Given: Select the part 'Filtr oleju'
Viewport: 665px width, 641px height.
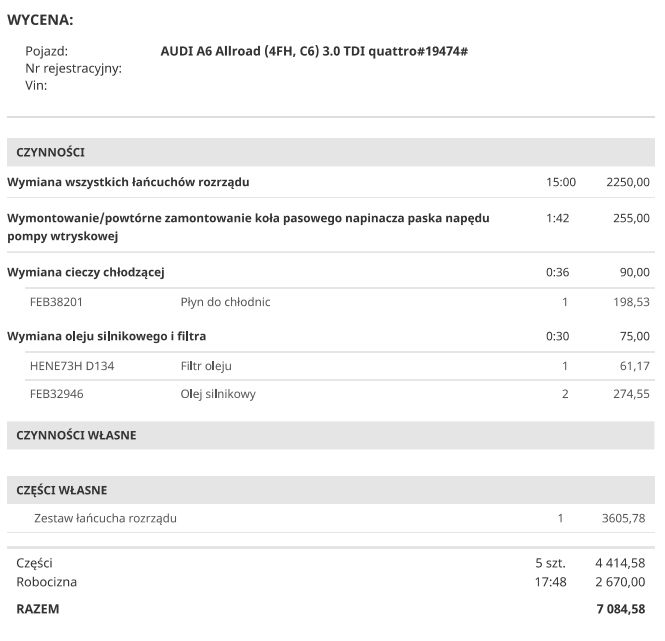Looking at the screenshot, I should (206, 366).
